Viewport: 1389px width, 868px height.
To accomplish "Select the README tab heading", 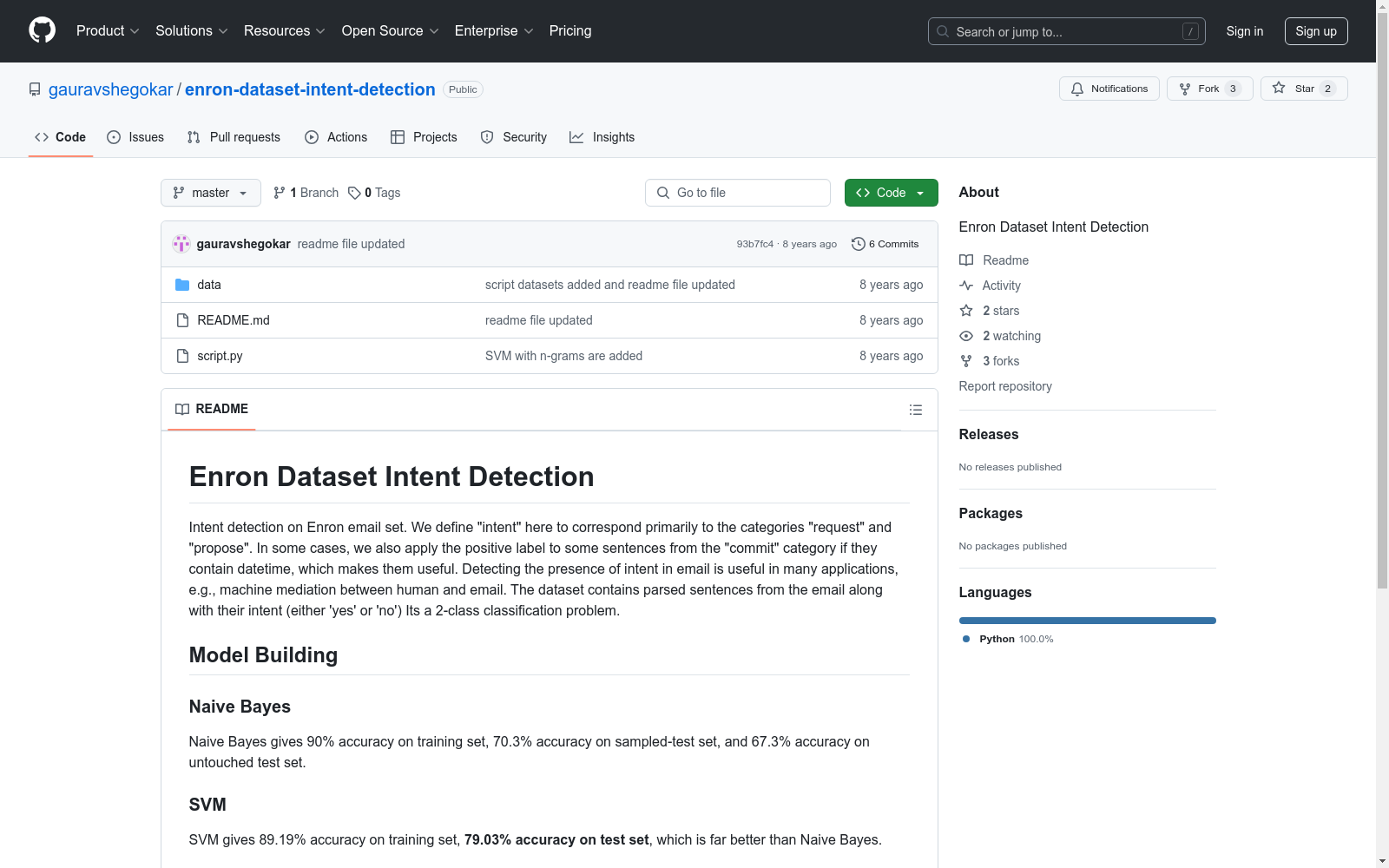I will [x=212, y=409].
